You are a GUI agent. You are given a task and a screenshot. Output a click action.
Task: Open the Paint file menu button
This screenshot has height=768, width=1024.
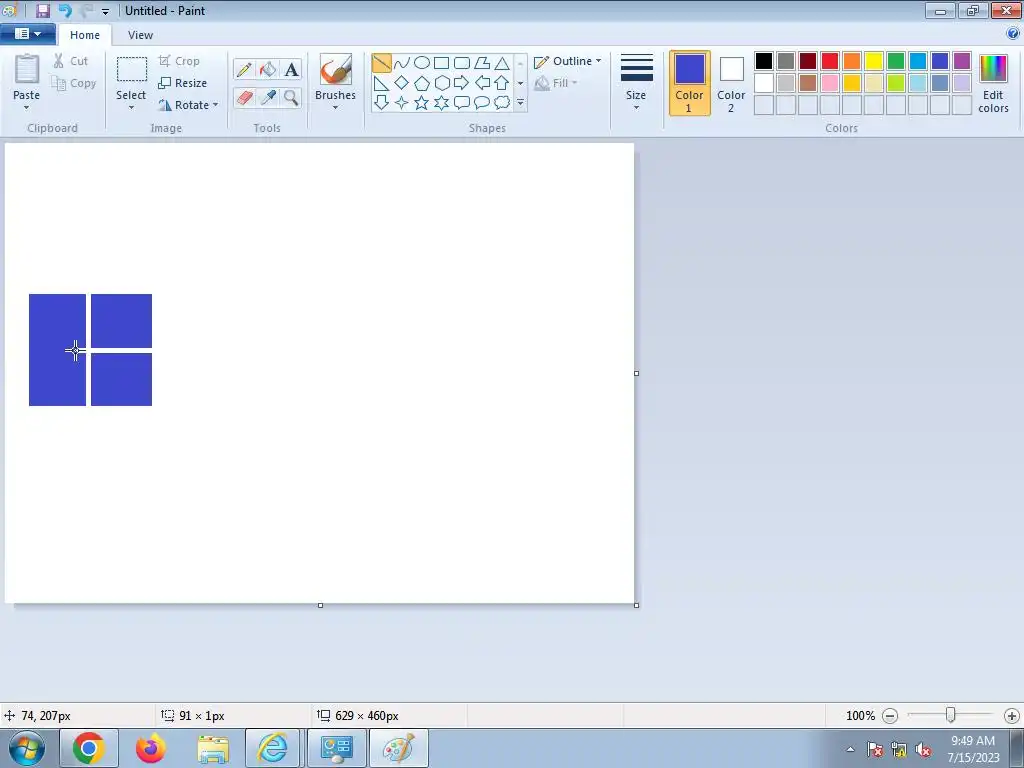[x=27, y=33]
